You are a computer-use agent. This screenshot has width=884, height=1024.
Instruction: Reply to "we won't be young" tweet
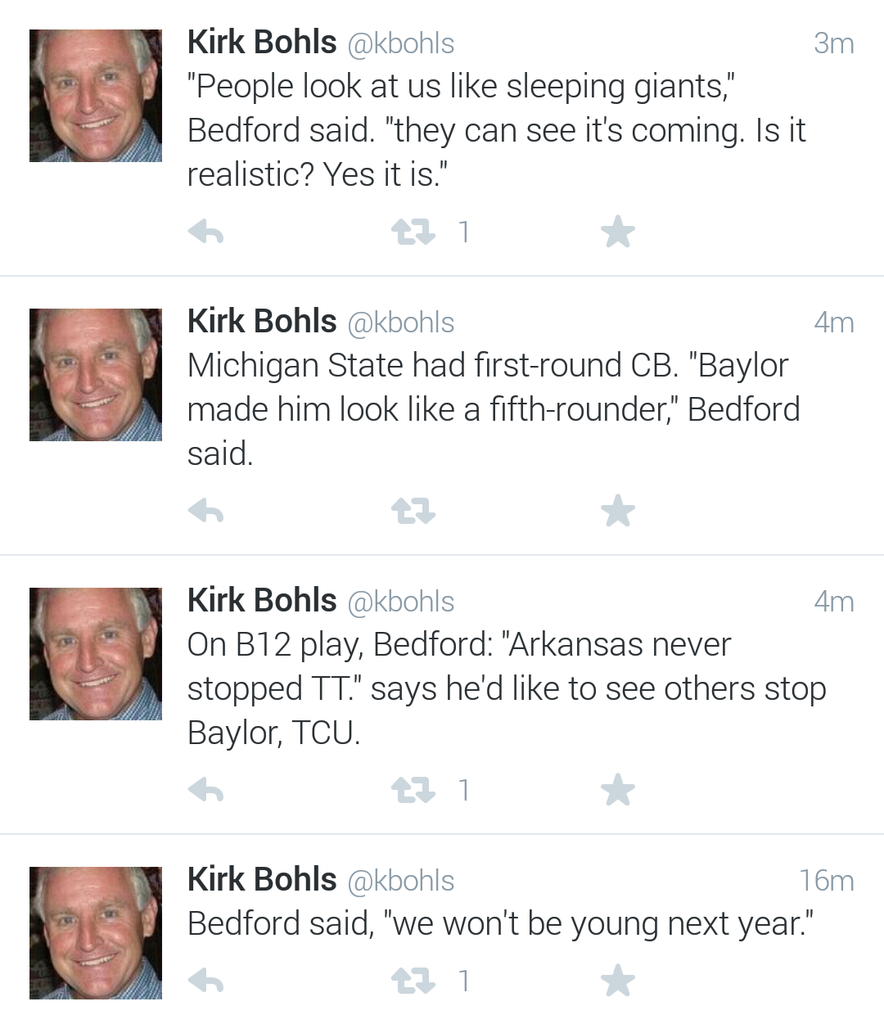(x=205, y=981)
